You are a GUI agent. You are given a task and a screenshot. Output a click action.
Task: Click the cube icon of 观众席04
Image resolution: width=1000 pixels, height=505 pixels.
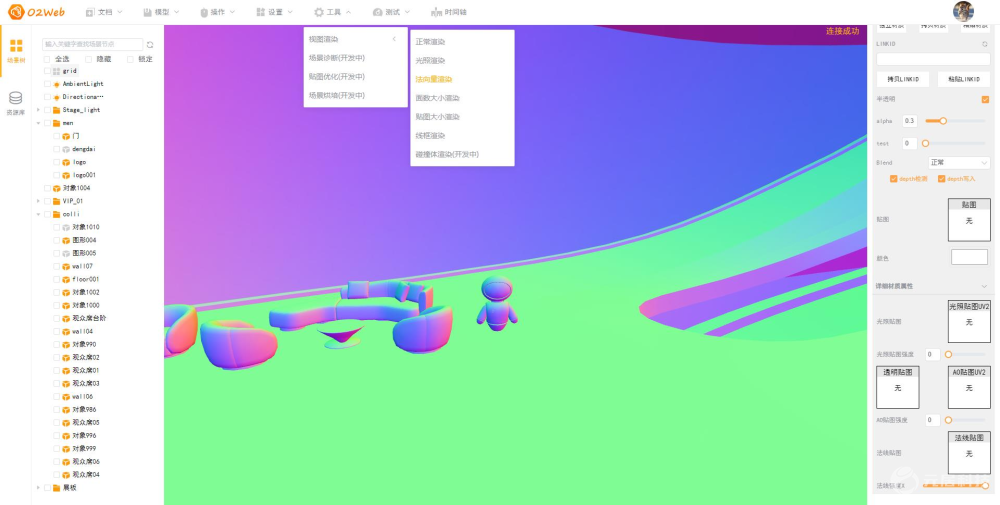[x=66, y=474]
